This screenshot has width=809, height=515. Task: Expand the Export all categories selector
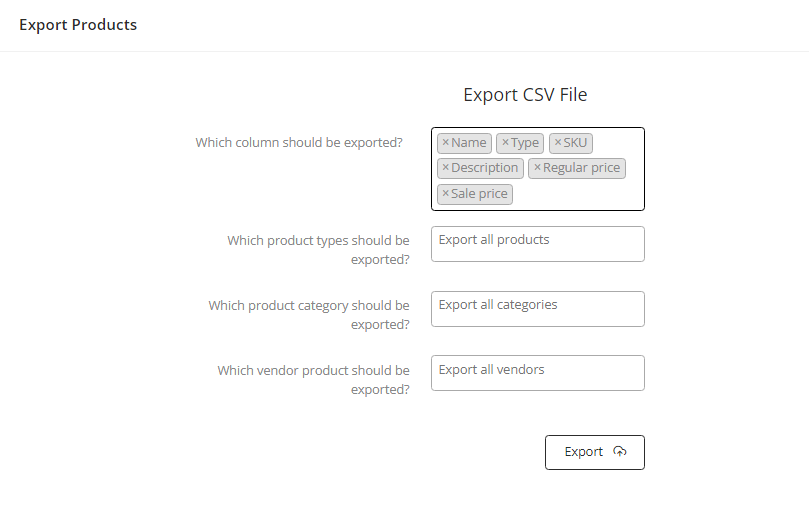pos(537,309)
